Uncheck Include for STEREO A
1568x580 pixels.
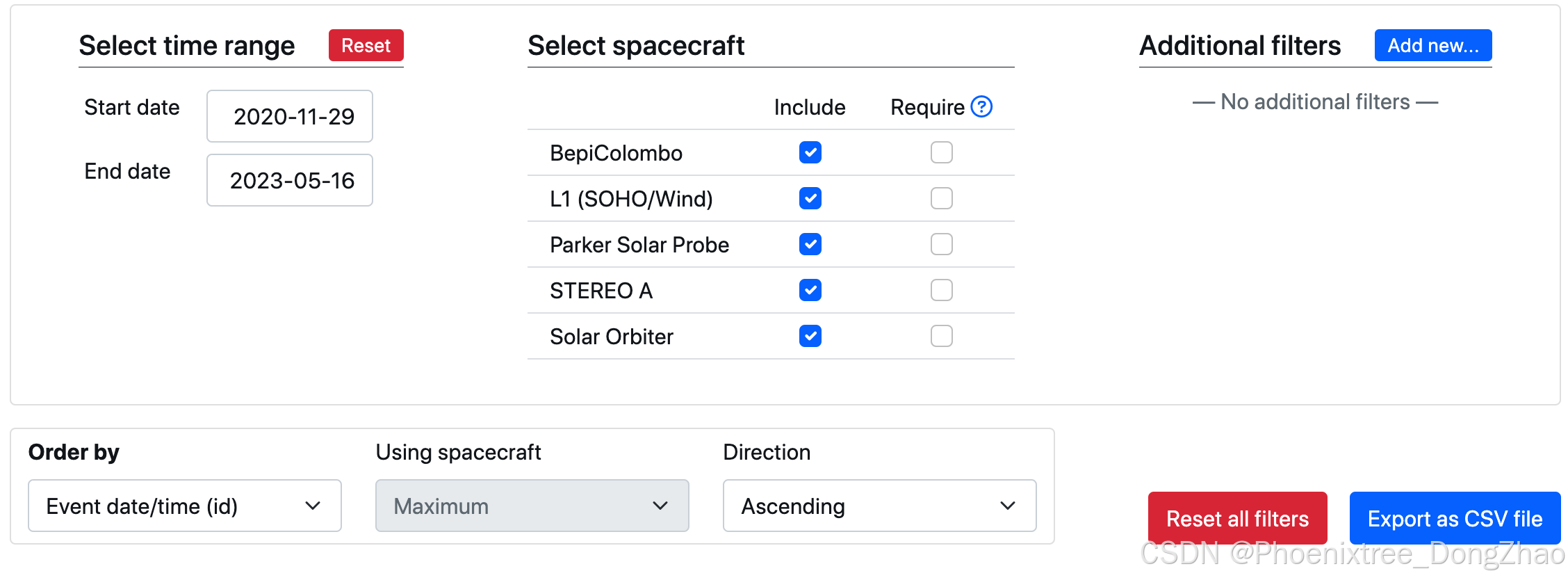pyautogui.click(x=810, y=290)
